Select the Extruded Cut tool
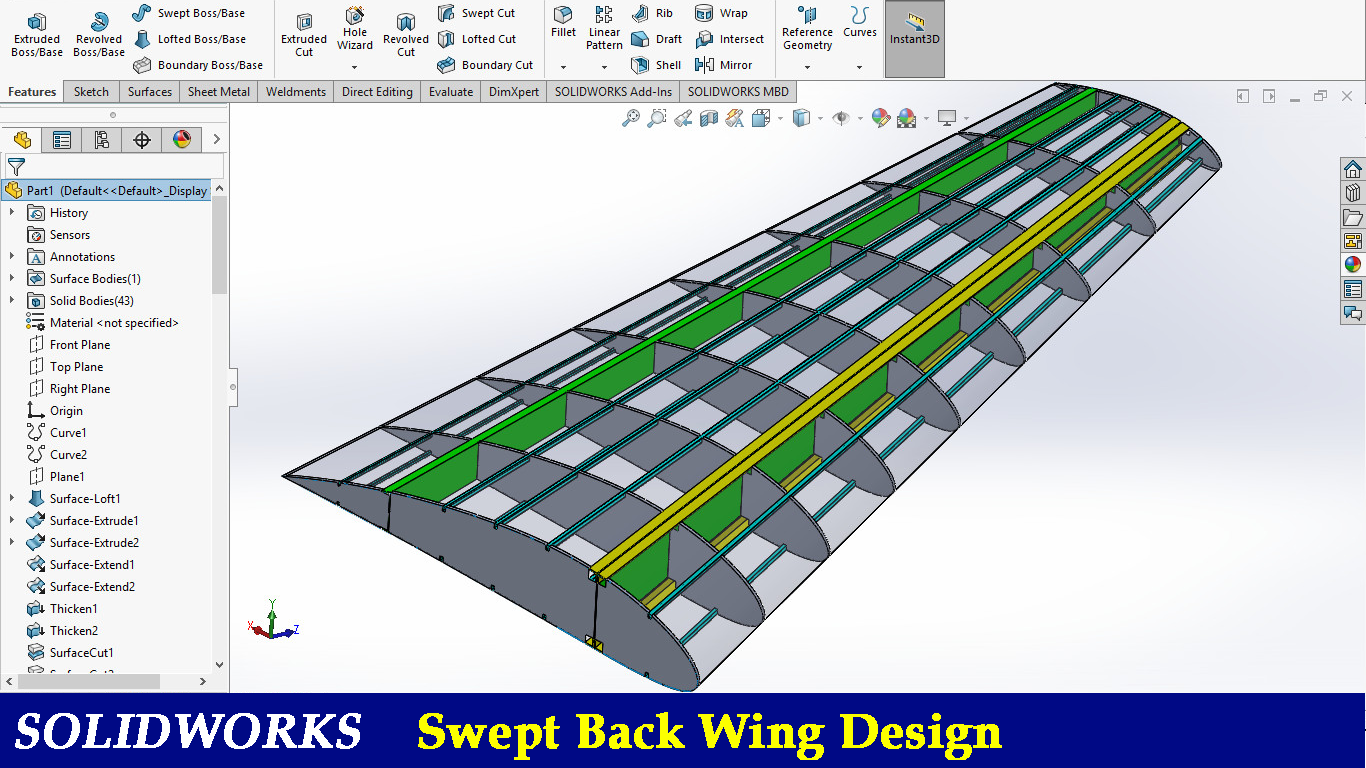Screen dimensions: 1366x768 pyautogui.click(x=304, y=34)
